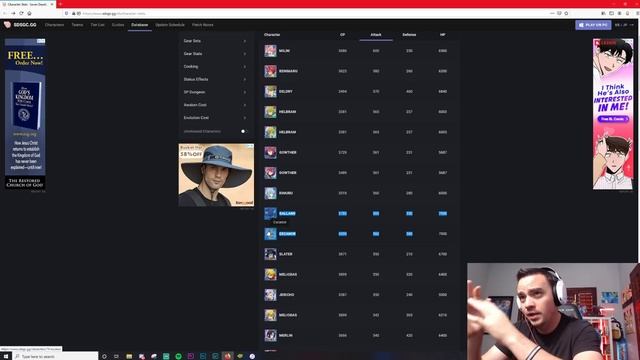
Task: Open Benimaru's character portrait
Action: tap(270, 71)
